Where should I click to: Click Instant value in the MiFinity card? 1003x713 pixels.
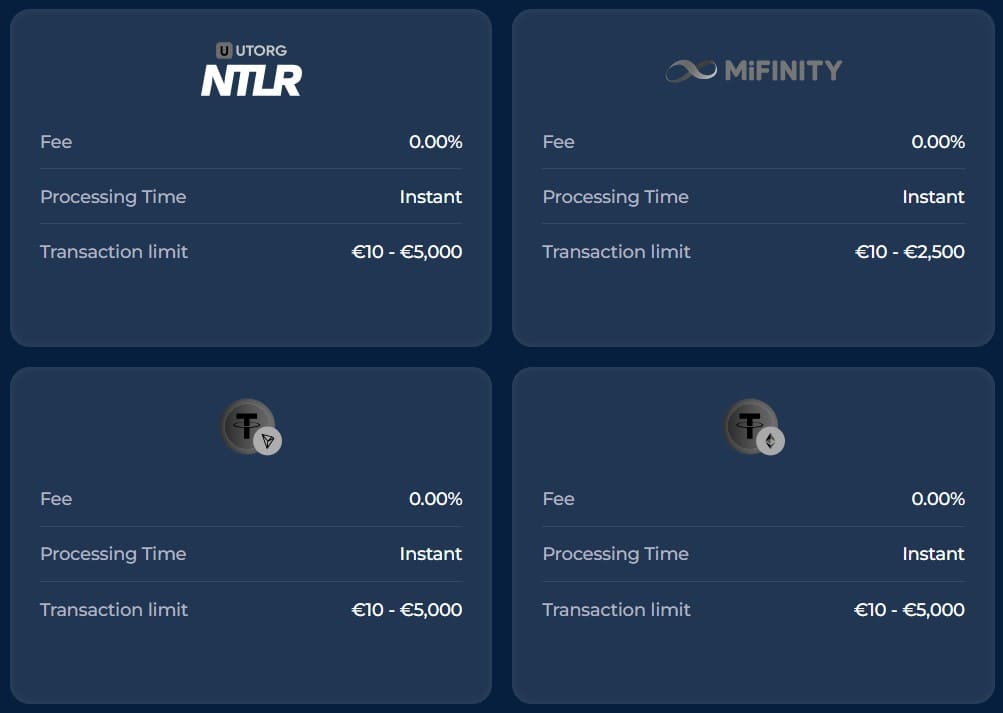pos(933,197)
